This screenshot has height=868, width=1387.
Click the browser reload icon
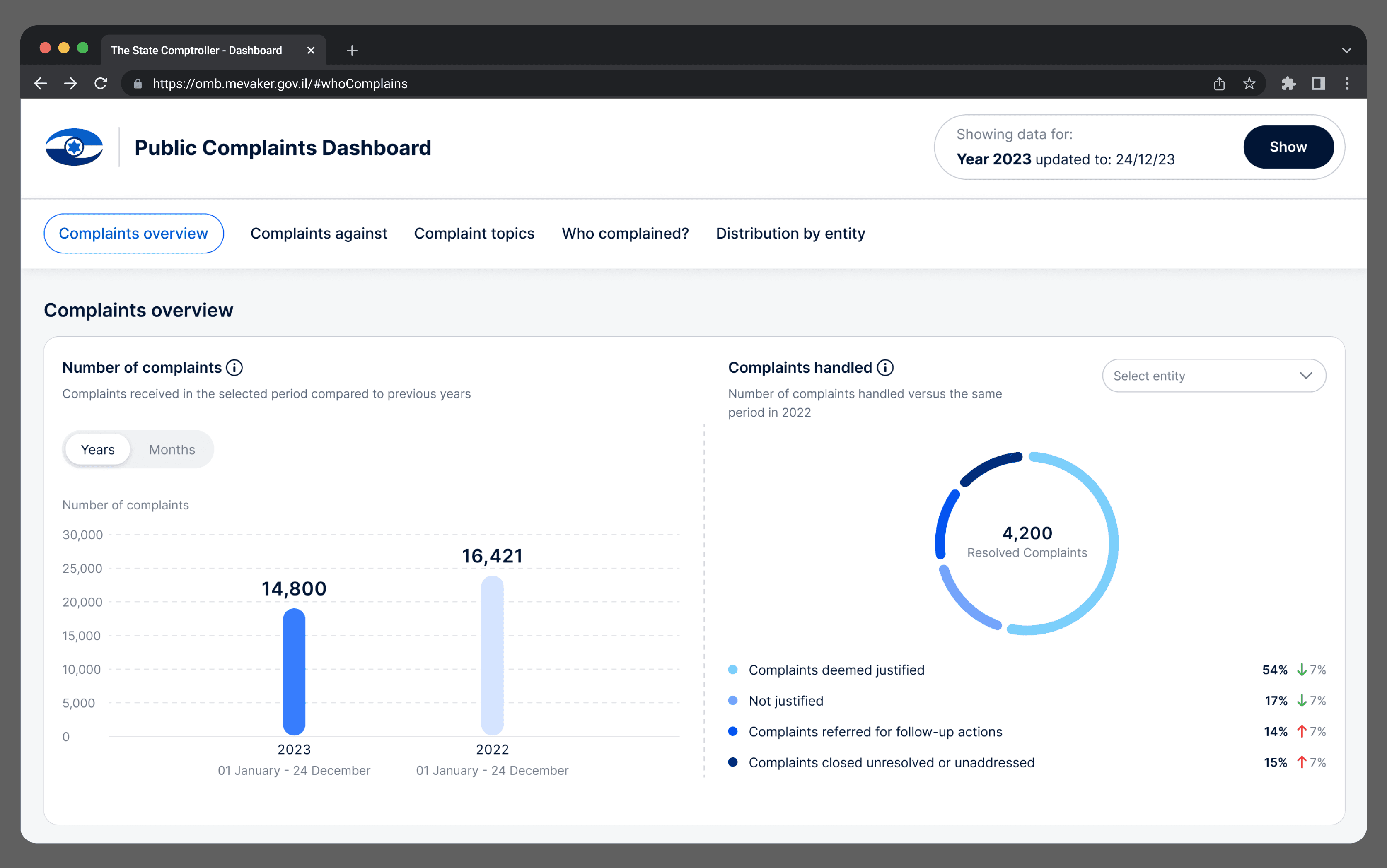pyautogui.click(x=101, y=84)
